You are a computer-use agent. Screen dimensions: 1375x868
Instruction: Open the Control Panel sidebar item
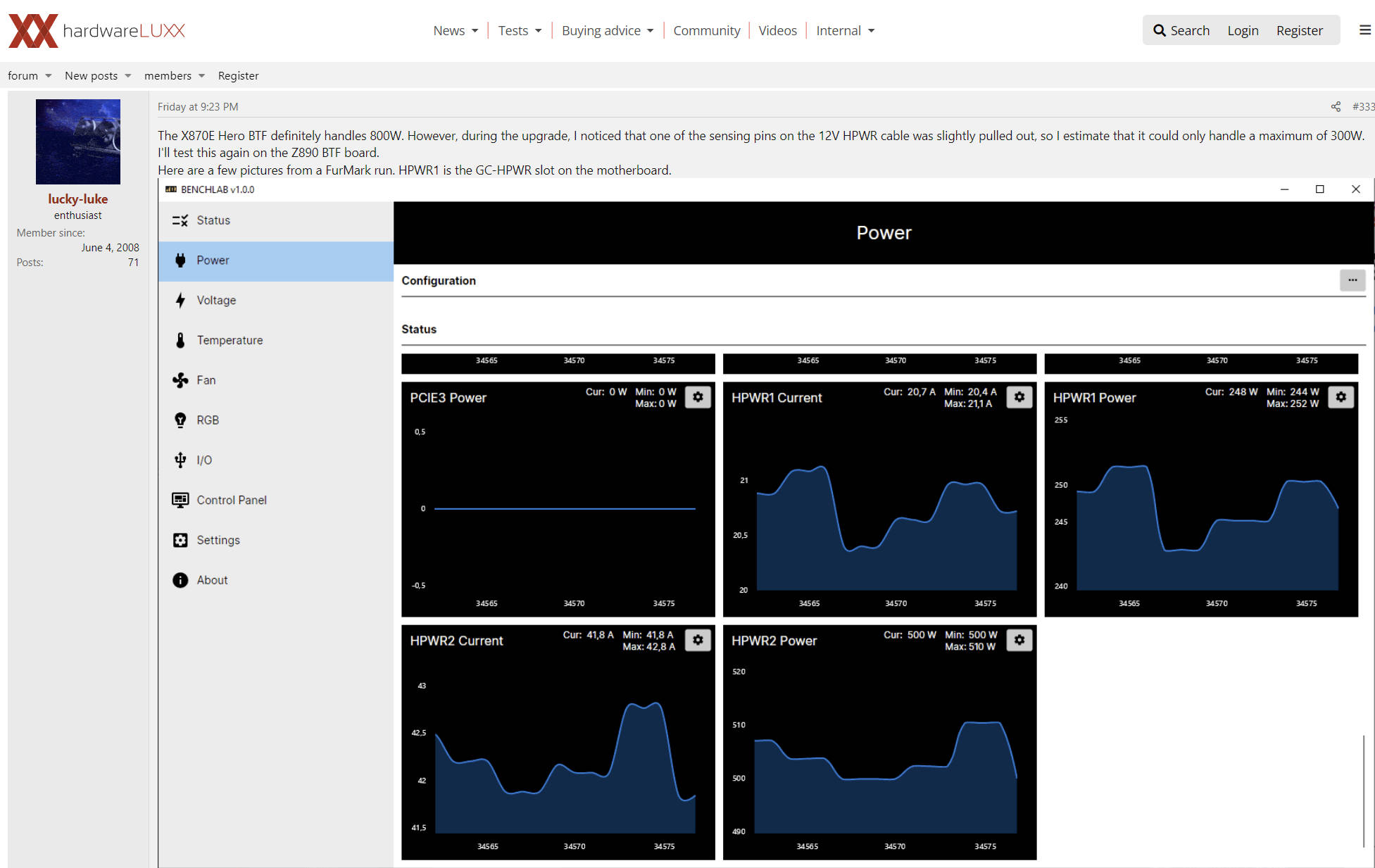[232, 500]
